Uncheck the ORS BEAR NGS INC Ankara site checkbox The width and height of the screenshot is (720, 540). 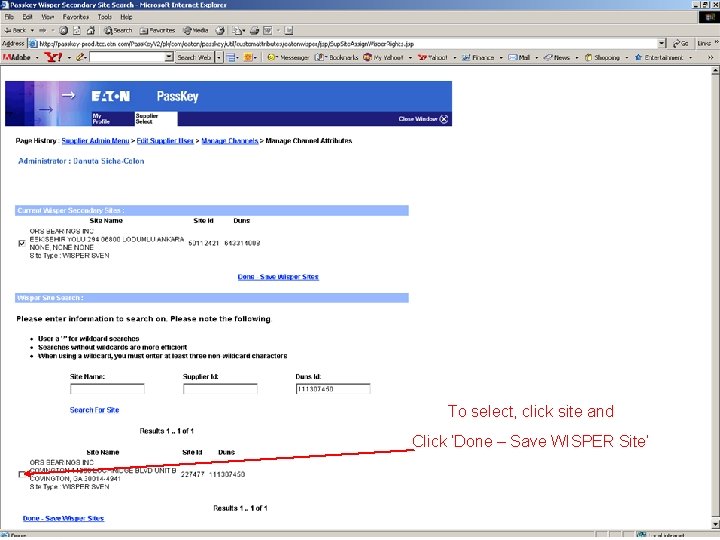point(22,243)
